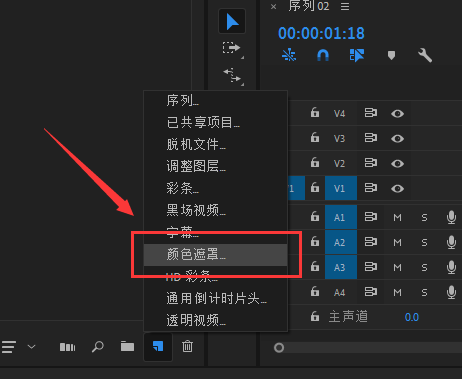Solo the A3 audio track
The width and height of the screenshot is (462, 379).
[x=424, y=267]
